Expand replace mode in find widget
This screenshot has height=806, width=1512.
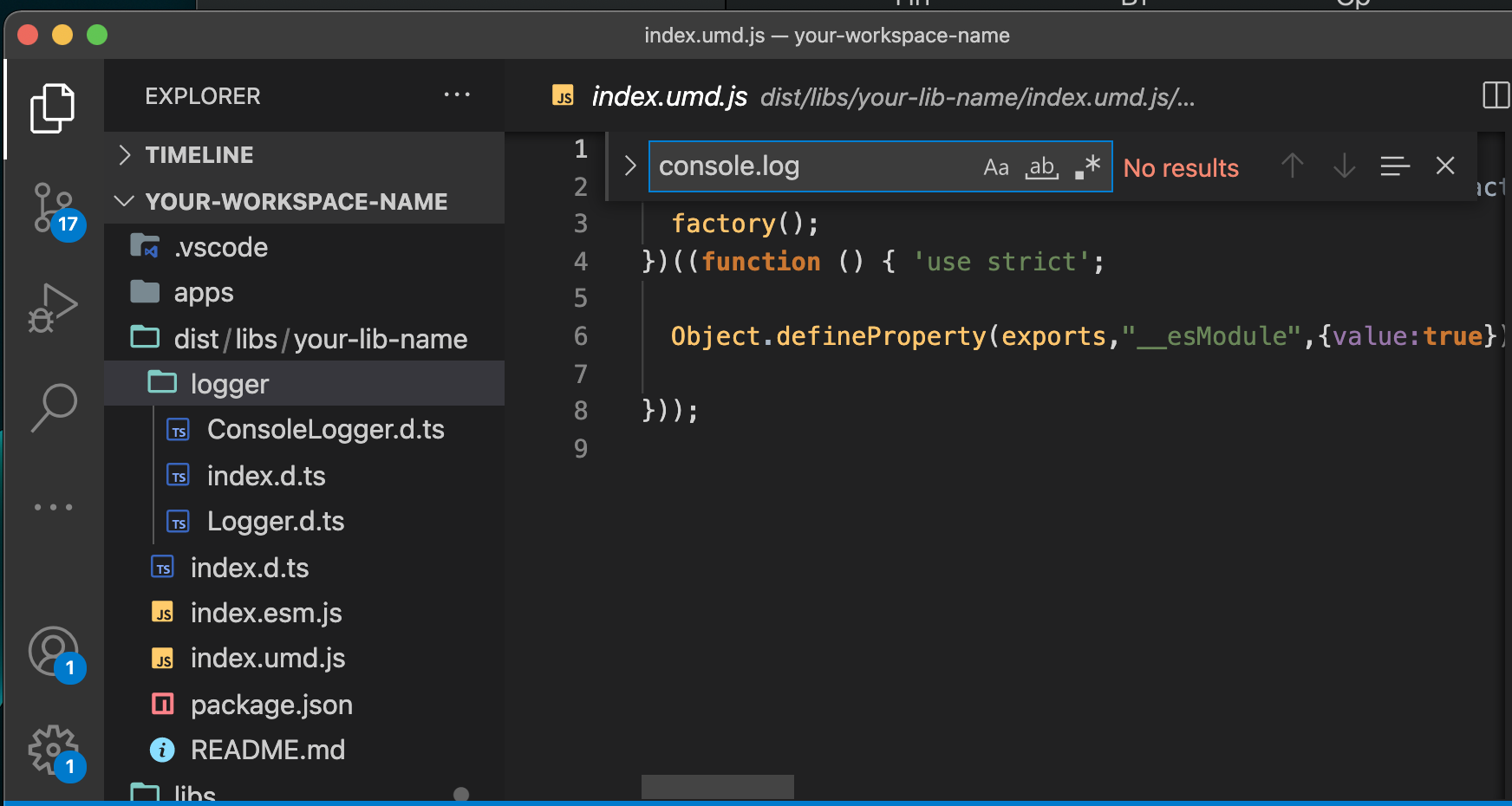(630, 166)
